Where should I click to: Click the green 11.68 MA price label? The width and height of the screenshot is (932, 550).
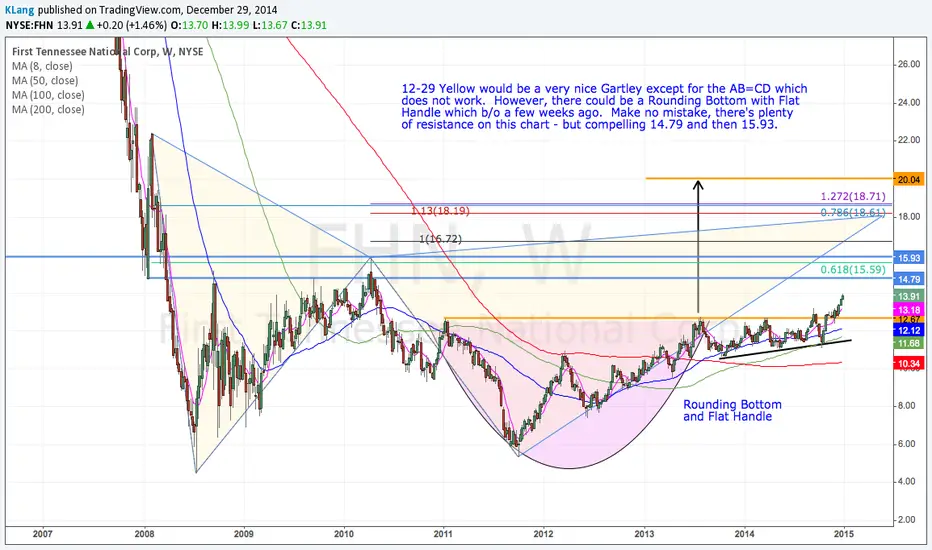click(x=909, y=343)
